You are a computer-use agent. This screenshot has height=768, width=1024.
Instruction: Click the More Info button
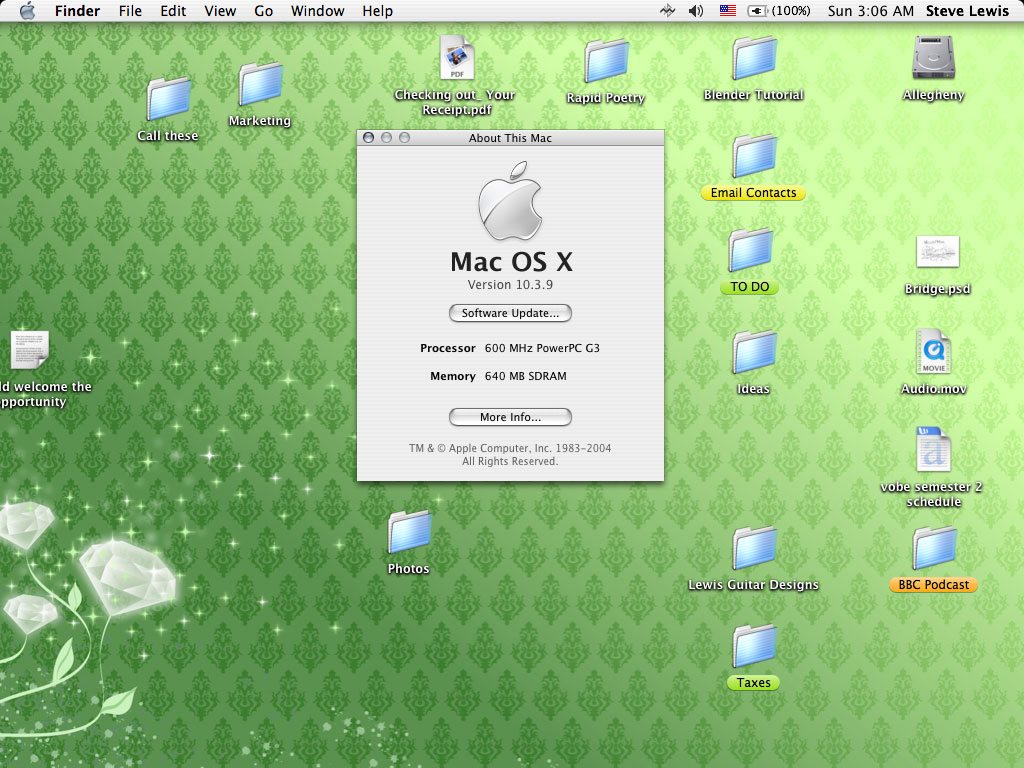click(510, 417)
